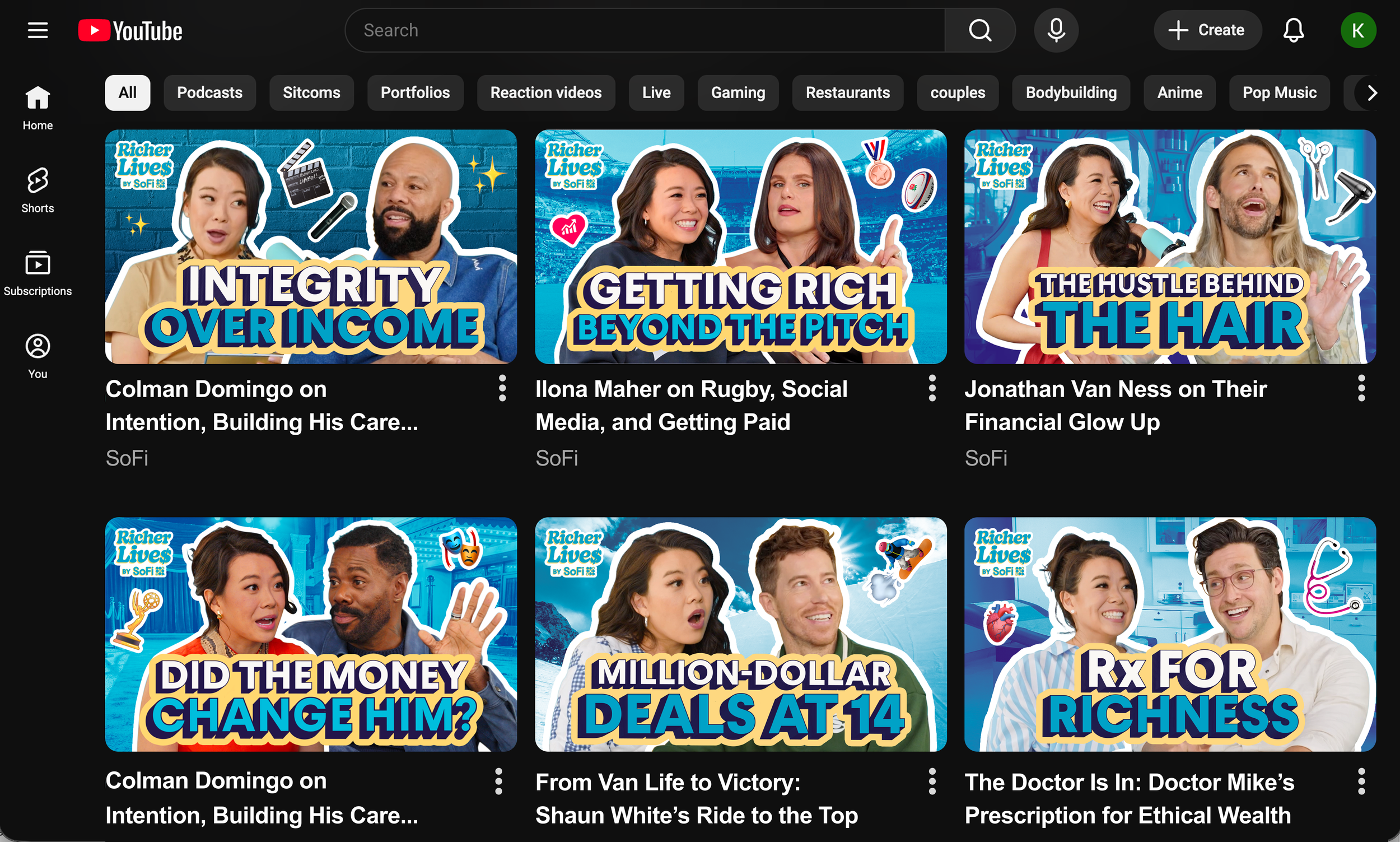
Task: Open The Doctor Is In video title
Action: tap(1130, 798)
